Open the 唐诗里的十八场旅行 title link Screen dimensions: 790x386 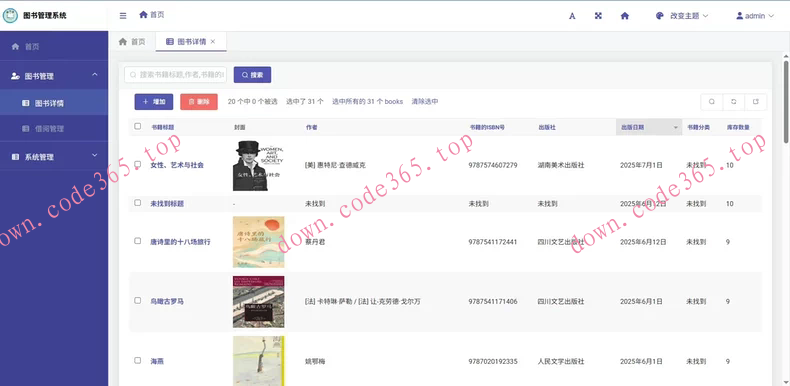[x=180, y=242]
